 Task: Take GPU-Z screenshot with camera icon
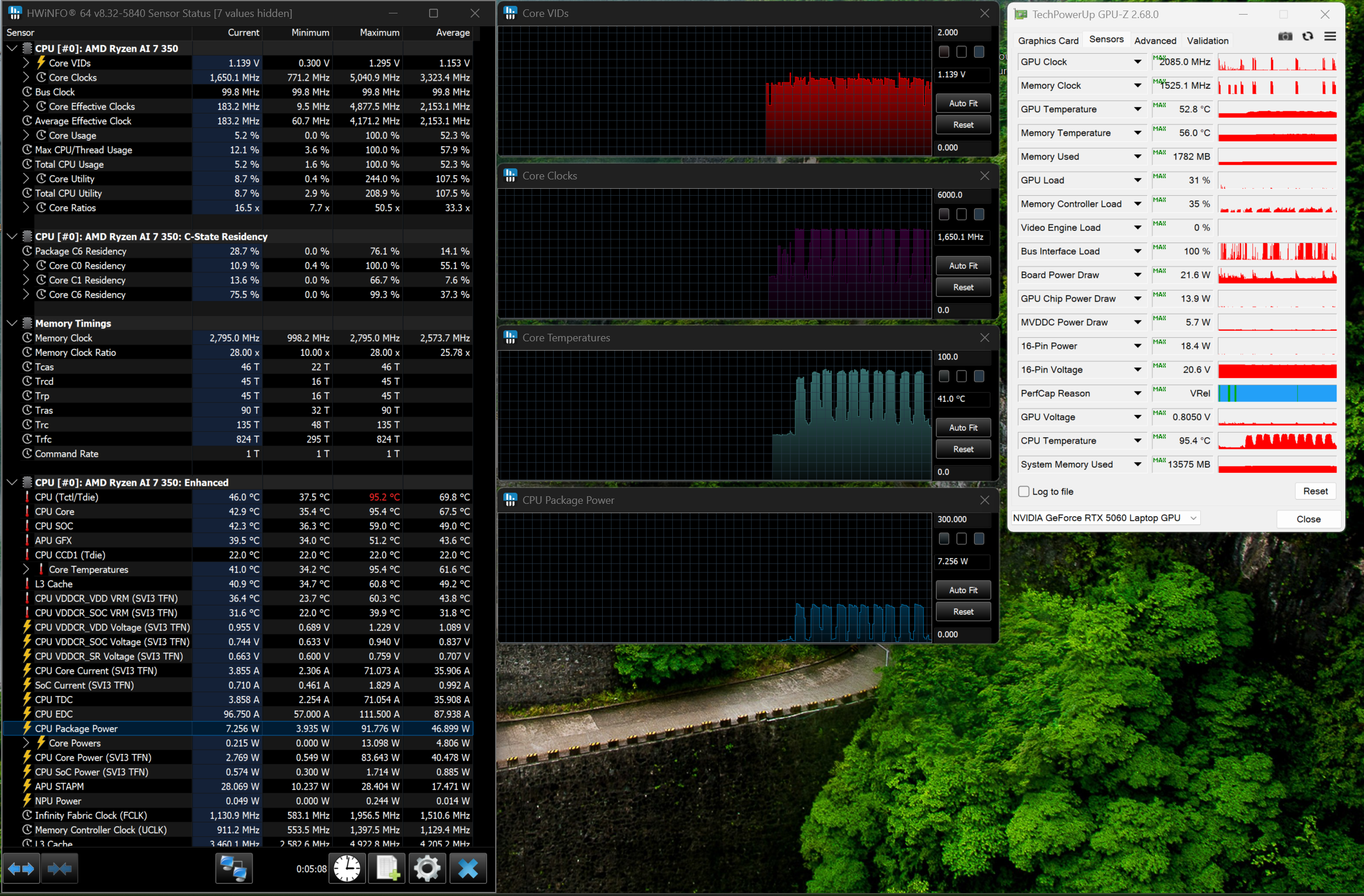coord(1285,36)
